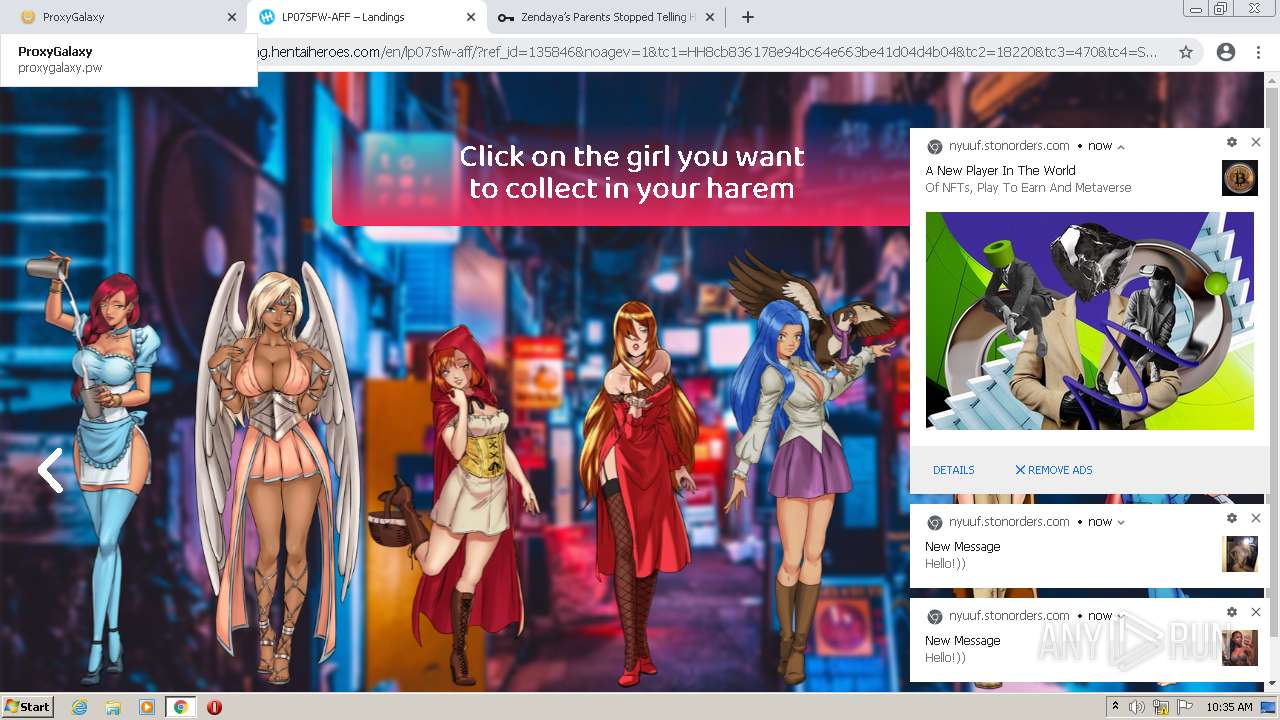This screenshot has width=1280, height=720.
Task: Click the 10:35 AM taskbar clock
Action: (1229, 707)
